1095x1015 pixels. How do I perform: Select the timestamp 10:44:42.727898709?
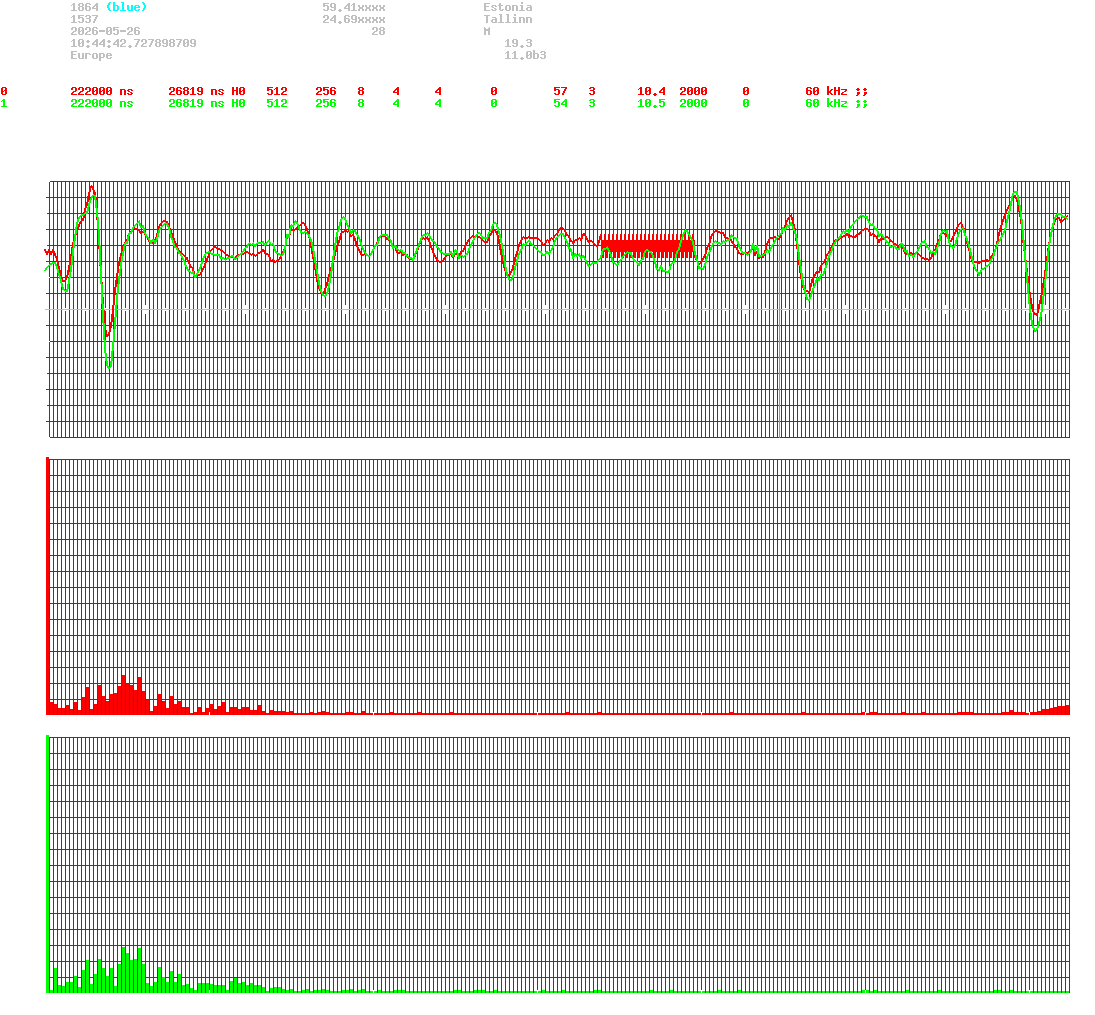(133, 43)
